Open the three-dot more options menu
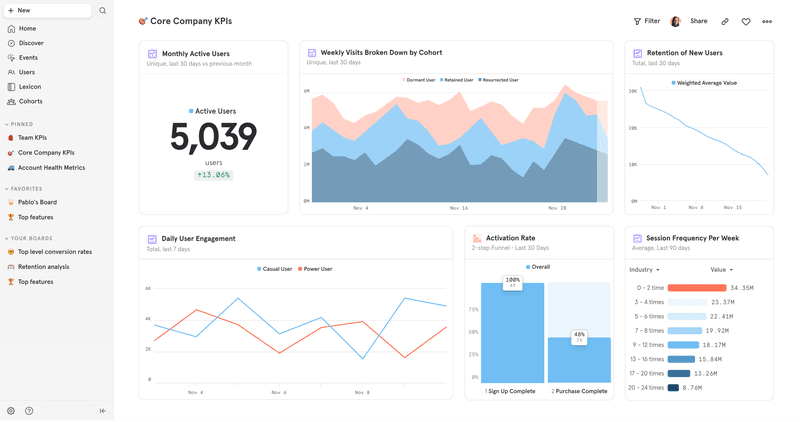The image size is (800, 422). [767, 21]
